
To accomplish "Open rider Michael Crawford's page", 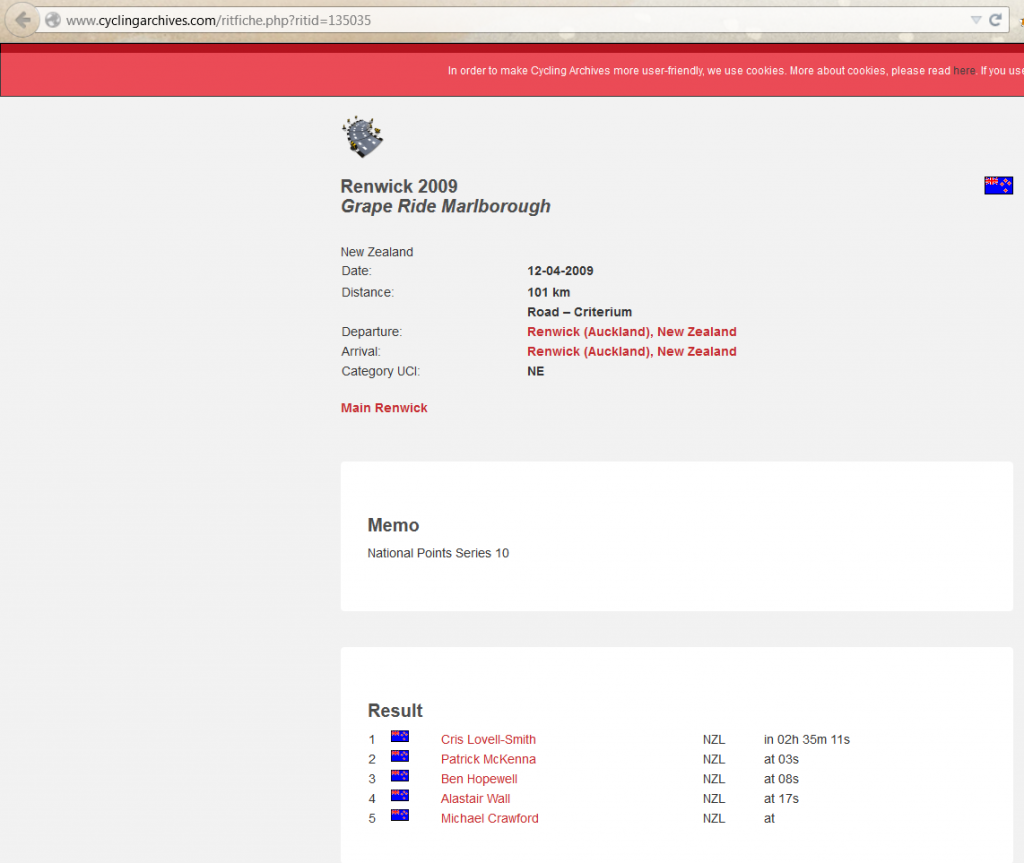I will [x=489, y=818].
